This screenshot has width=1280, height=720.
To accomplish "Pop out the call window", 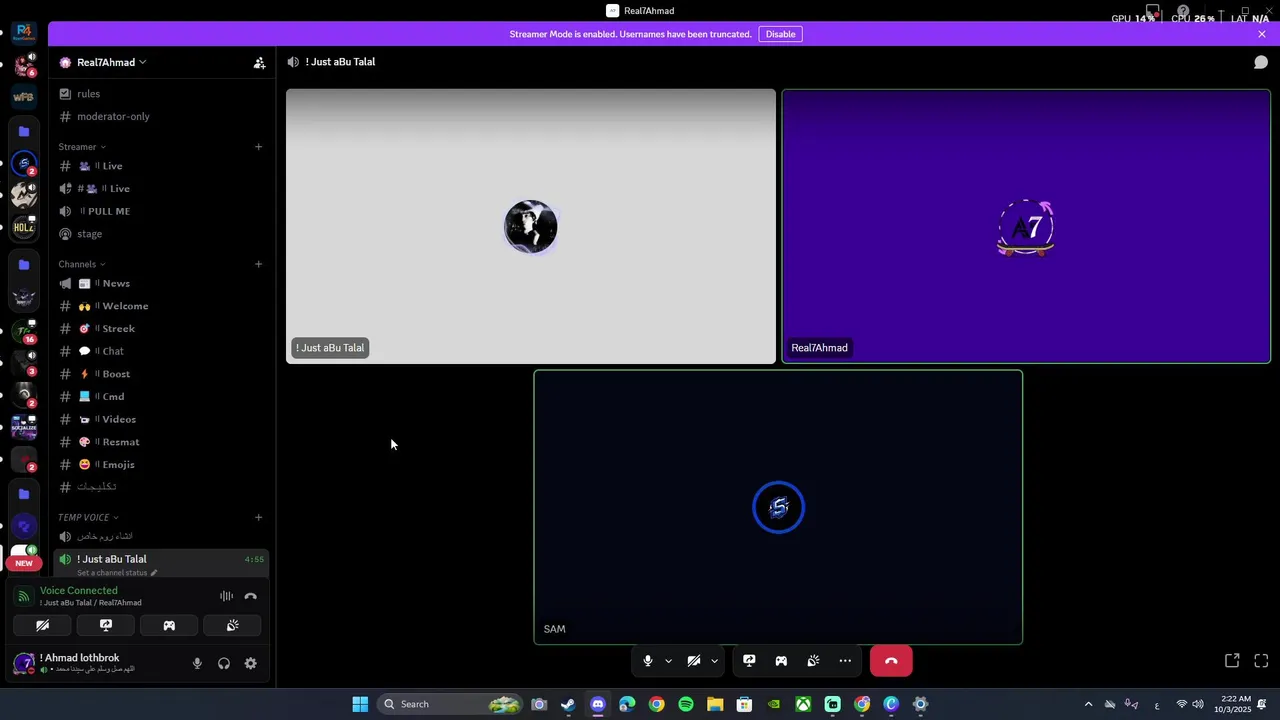I will 1232,661.
